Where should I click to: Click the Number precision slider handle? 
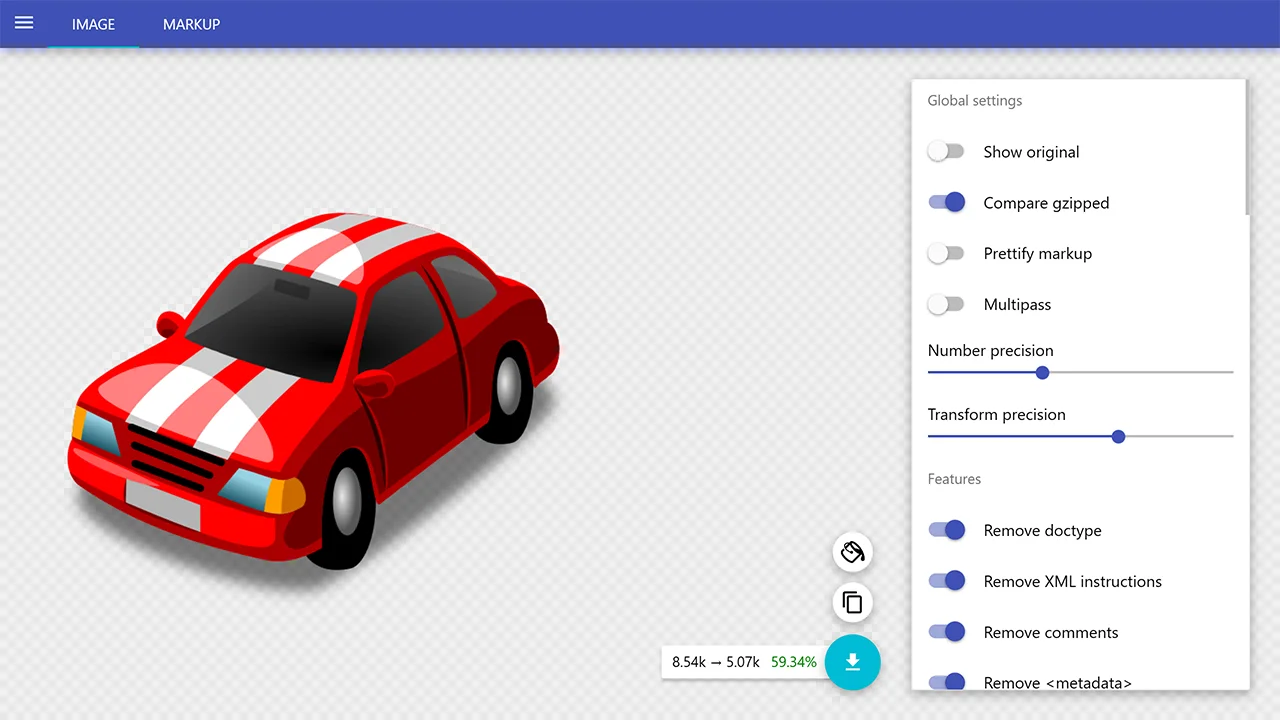[1042, 372]
